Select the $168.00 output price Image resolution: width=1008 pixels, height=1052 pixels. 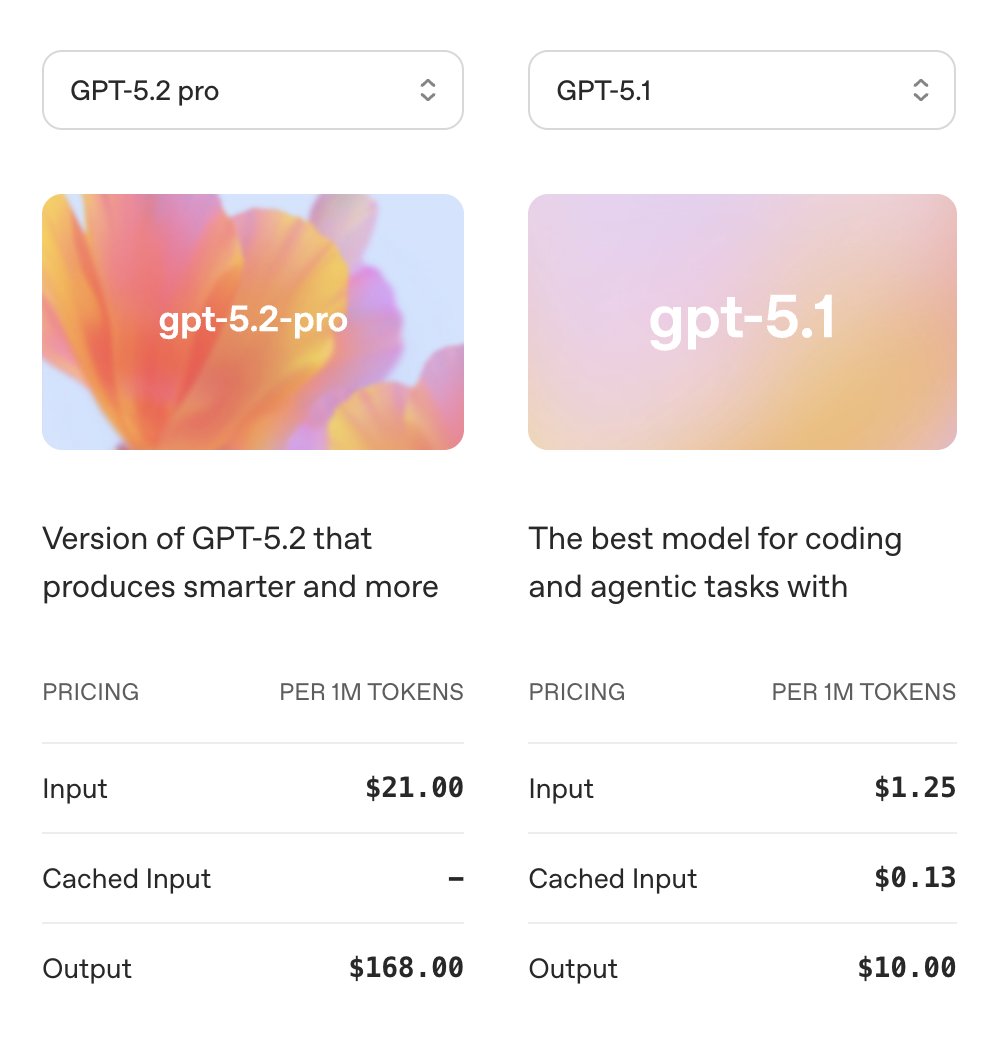point(406,967)
